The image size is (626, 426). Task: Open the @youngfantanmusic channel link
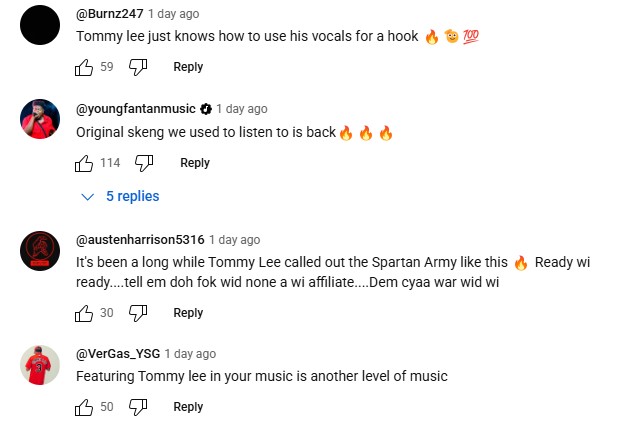[135, 108]
